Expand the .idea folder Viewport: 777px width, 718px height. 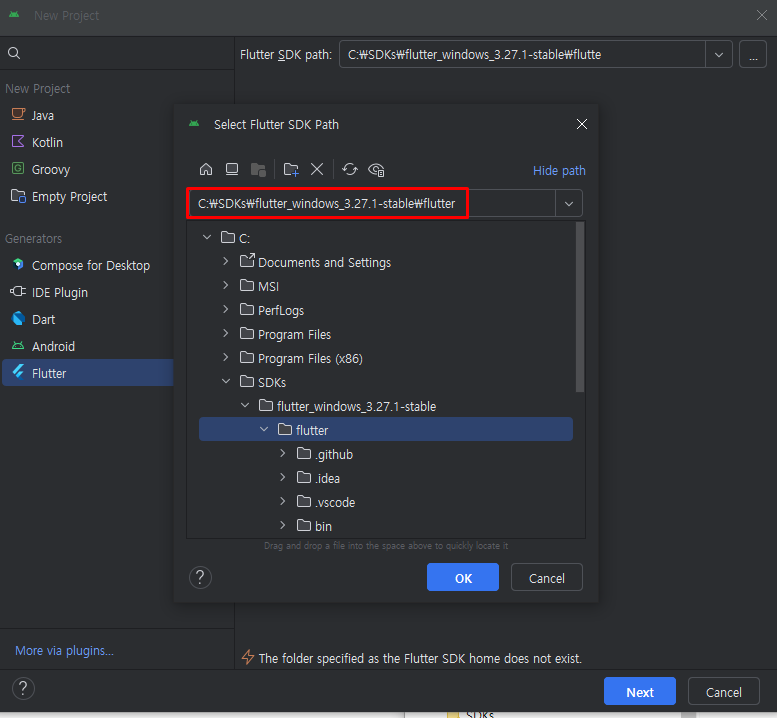[283, 477]
